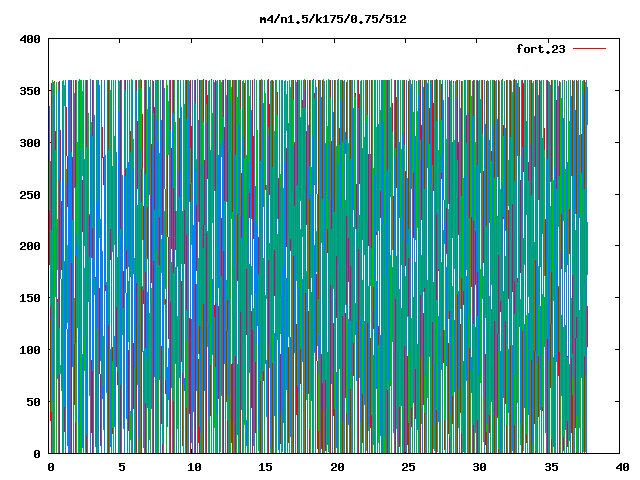The width and height of the screenshot is (640, 480).
Task: Click the y-axis label 200
Action: [x=30, y=246]
